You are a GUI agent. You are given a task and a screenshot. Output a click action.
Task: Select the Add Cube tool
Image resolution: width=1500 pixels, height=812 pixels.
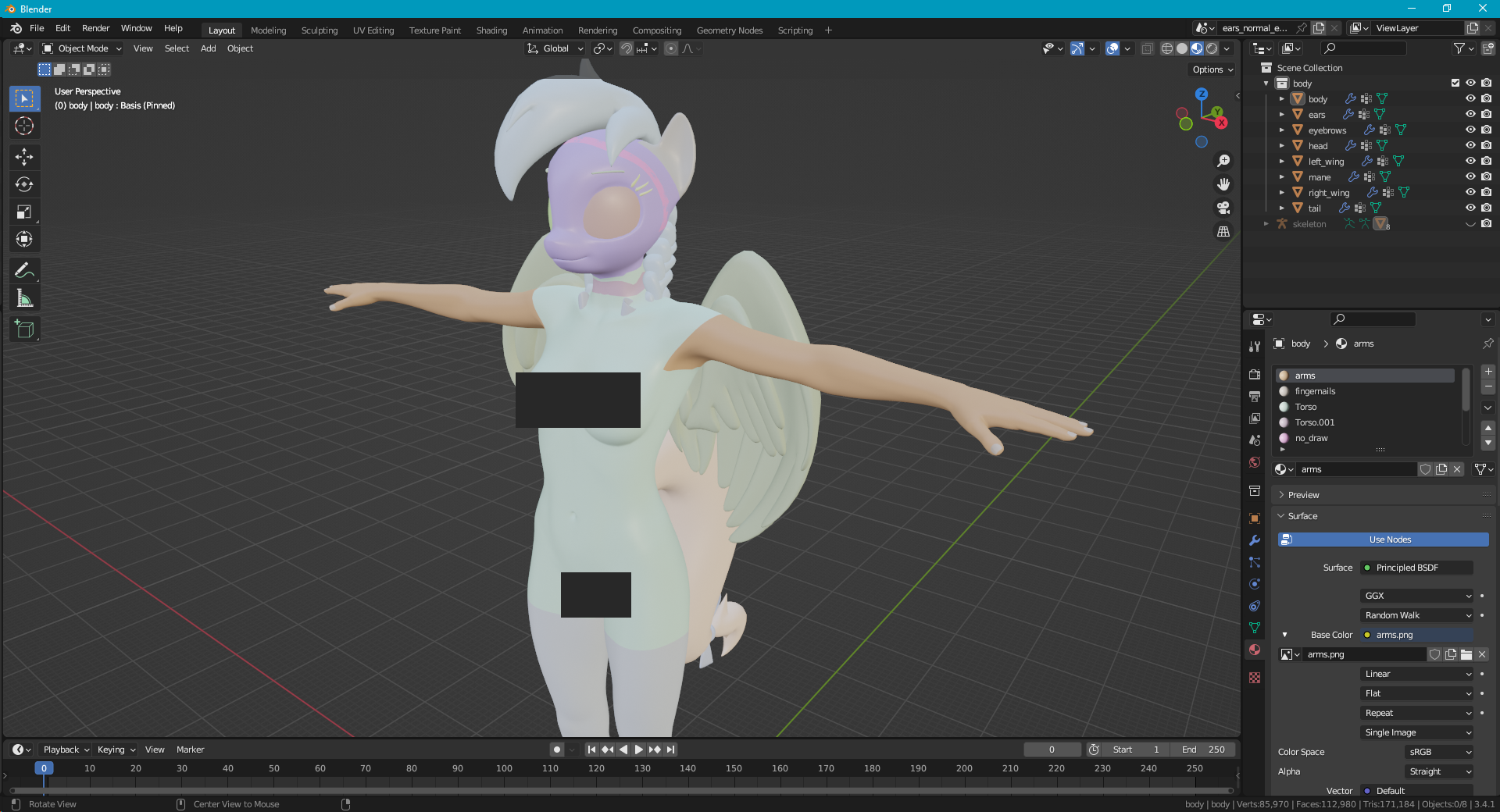point(24,329)
